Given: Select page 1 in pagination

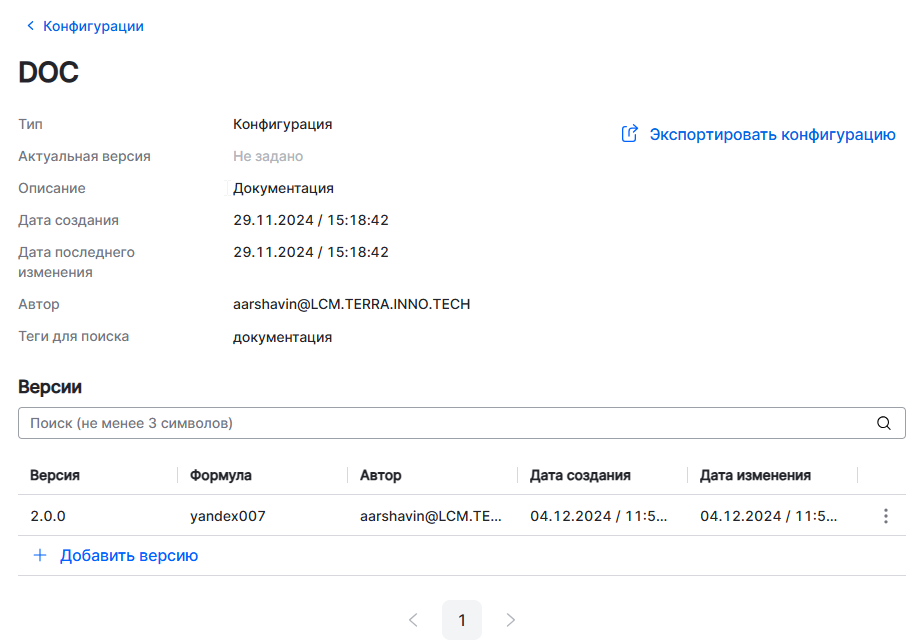Looking at the screenshot, I should (462, 620).
